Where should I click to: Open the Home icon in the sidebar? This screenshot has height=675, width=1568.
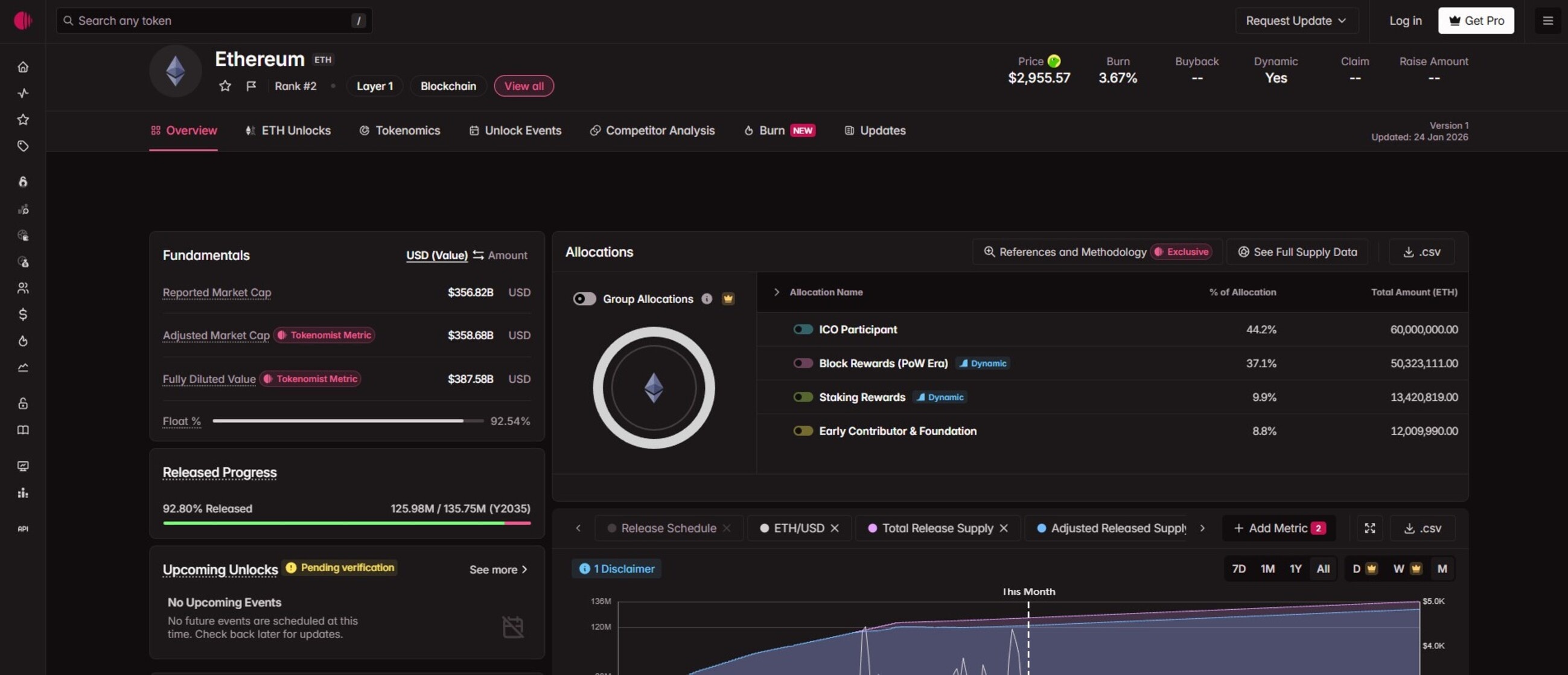23,67
